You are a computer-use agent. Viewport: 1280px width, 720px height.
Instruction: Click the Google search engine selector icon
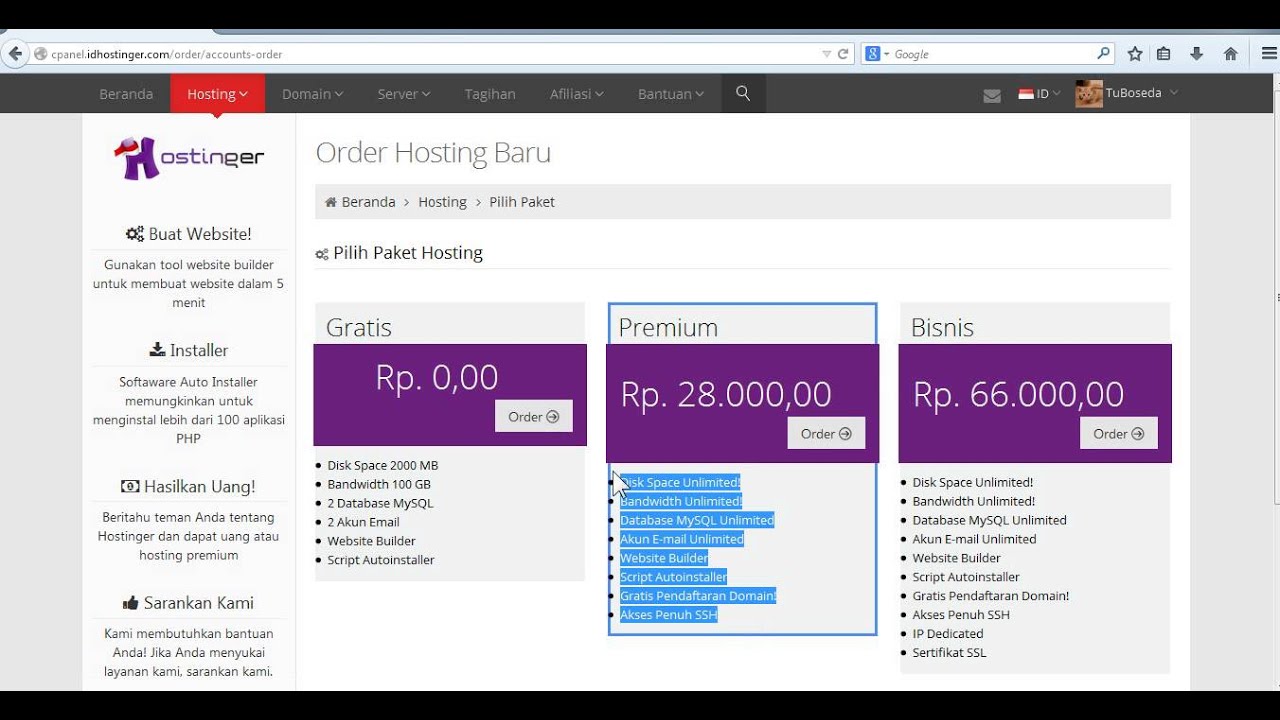click(x=876, y=54)
